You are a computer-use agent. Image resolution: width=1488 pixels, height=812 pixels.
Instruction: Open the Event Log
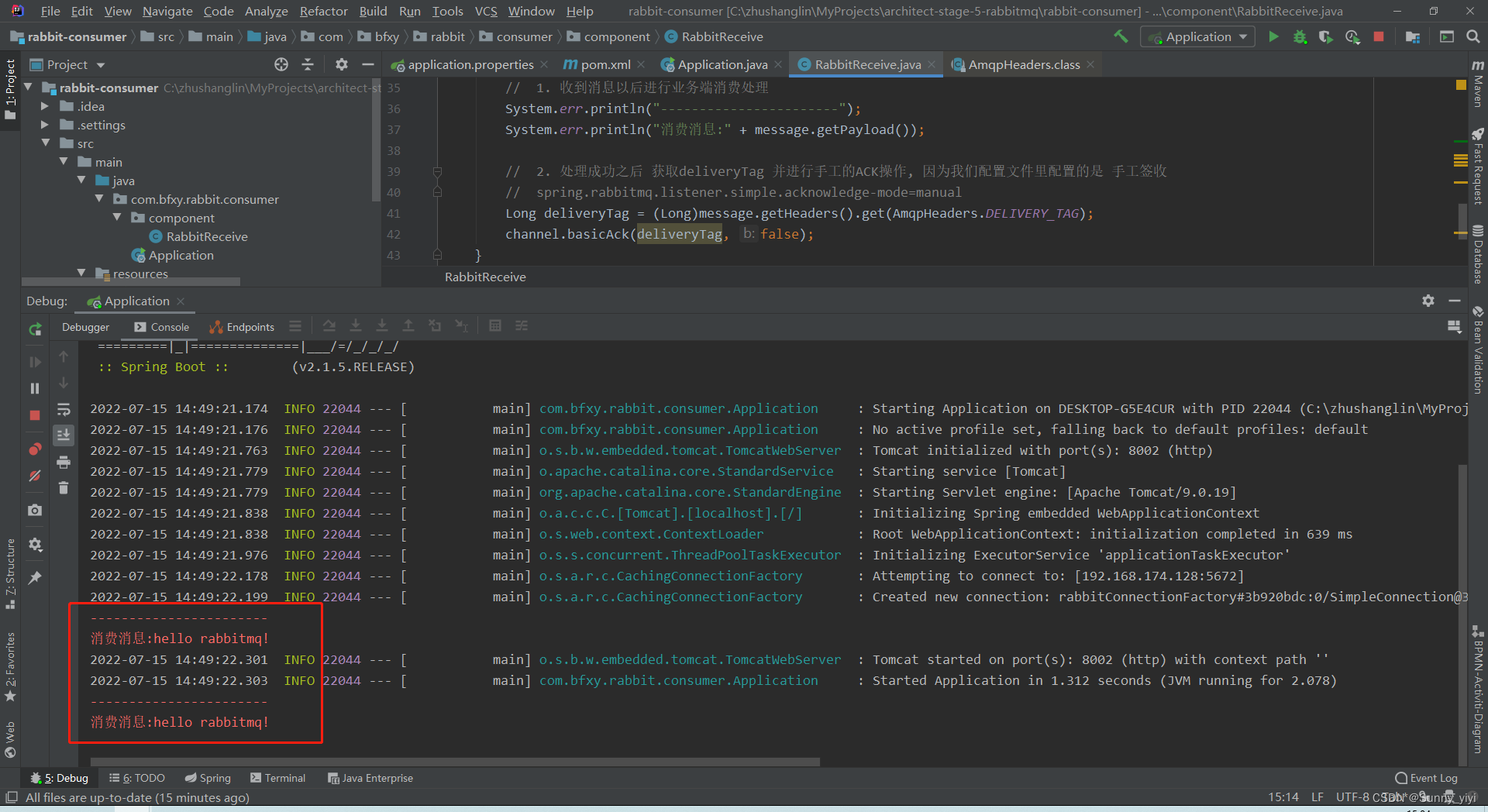click(1426, 778)
